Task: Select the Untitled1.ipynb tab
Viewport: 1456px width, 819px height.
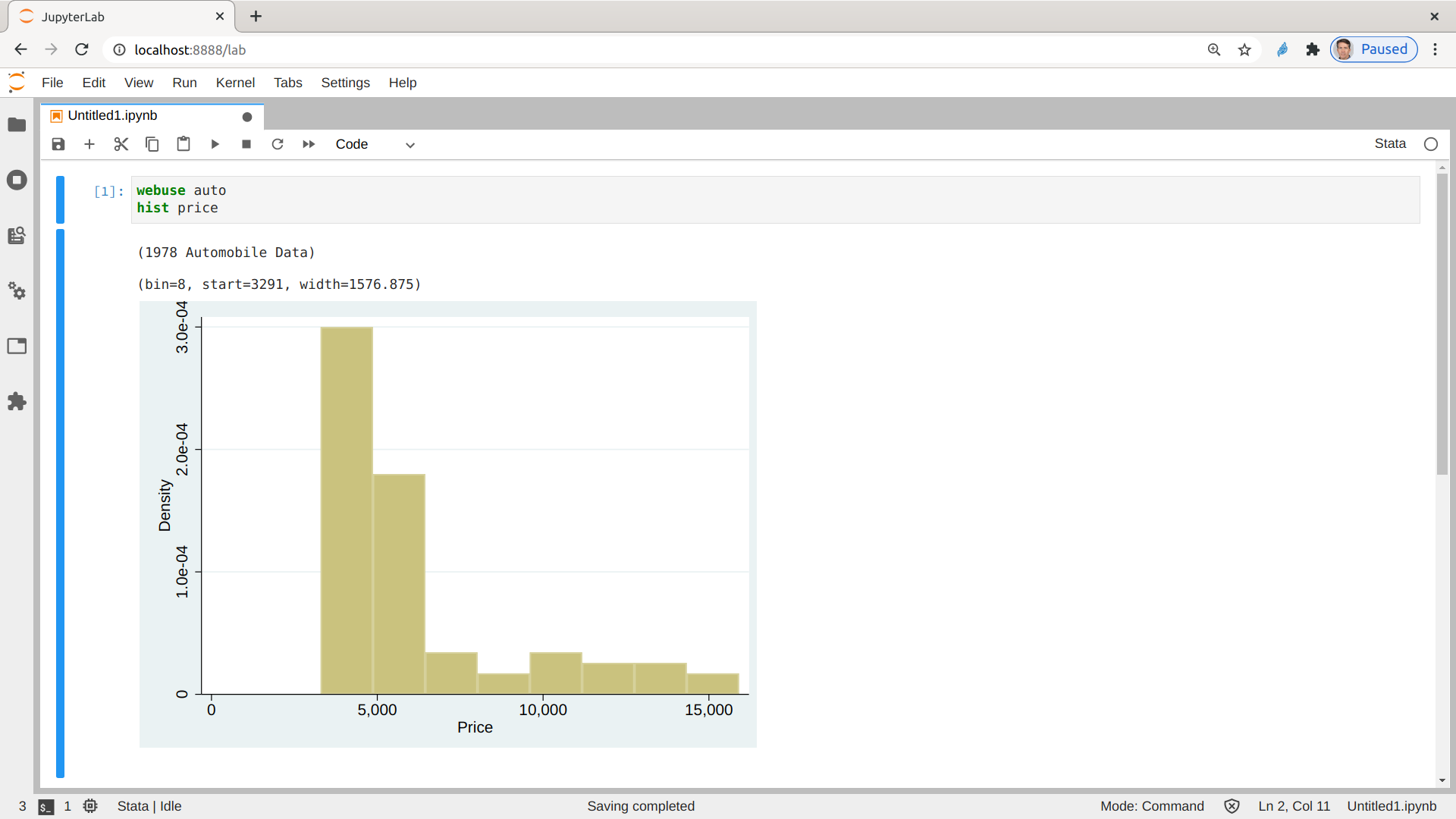Action: coord(114,115)
